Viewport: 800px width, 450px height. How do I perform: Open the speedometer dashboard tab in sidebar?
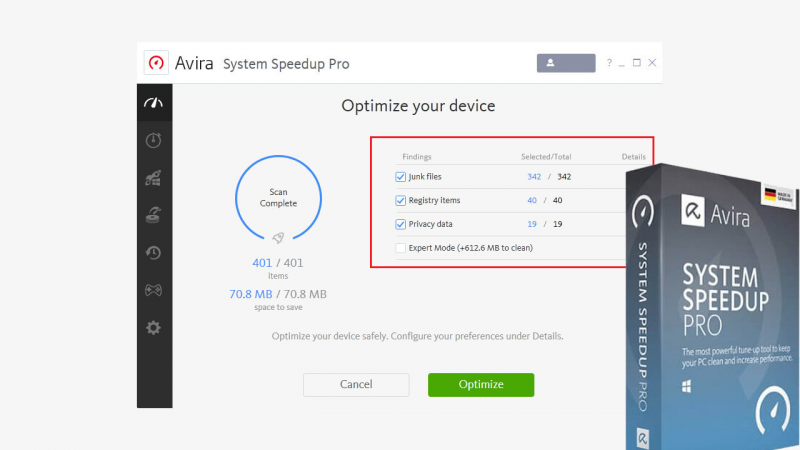pos(154,103)
